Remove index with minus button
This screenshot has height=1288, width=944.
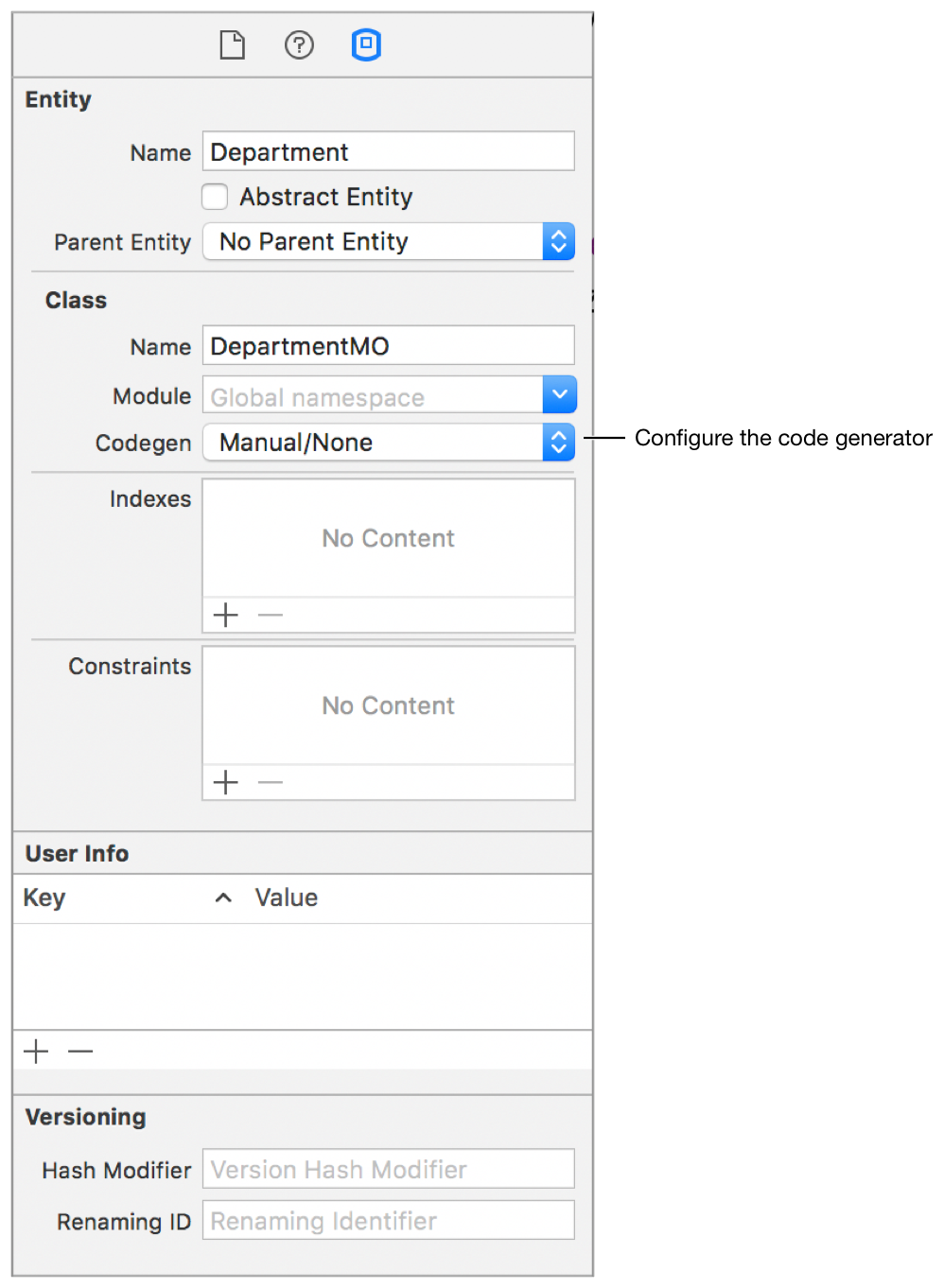[271, 616]
